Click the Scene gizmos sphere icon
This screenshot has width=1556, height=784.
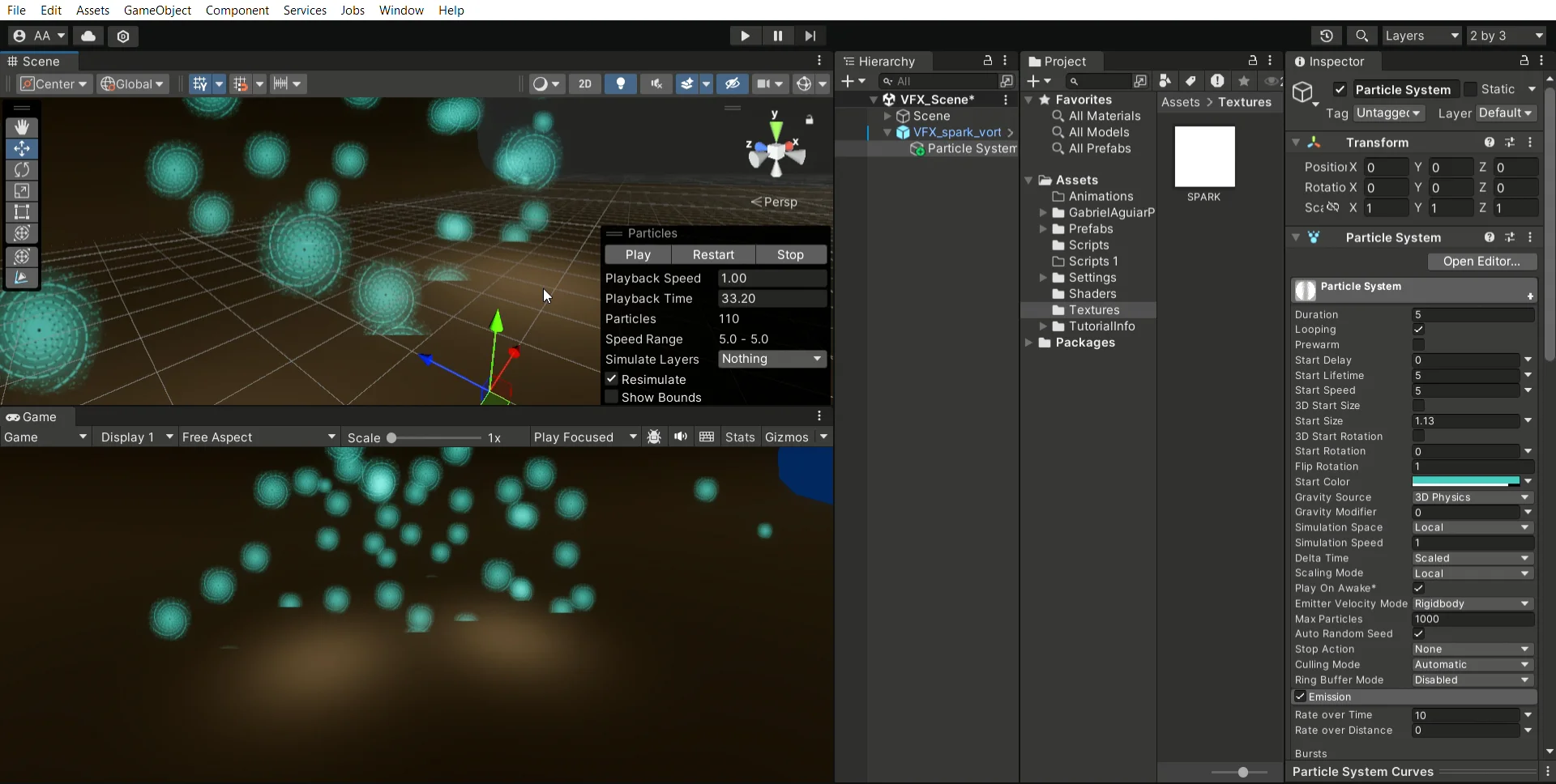coord(803,83)
